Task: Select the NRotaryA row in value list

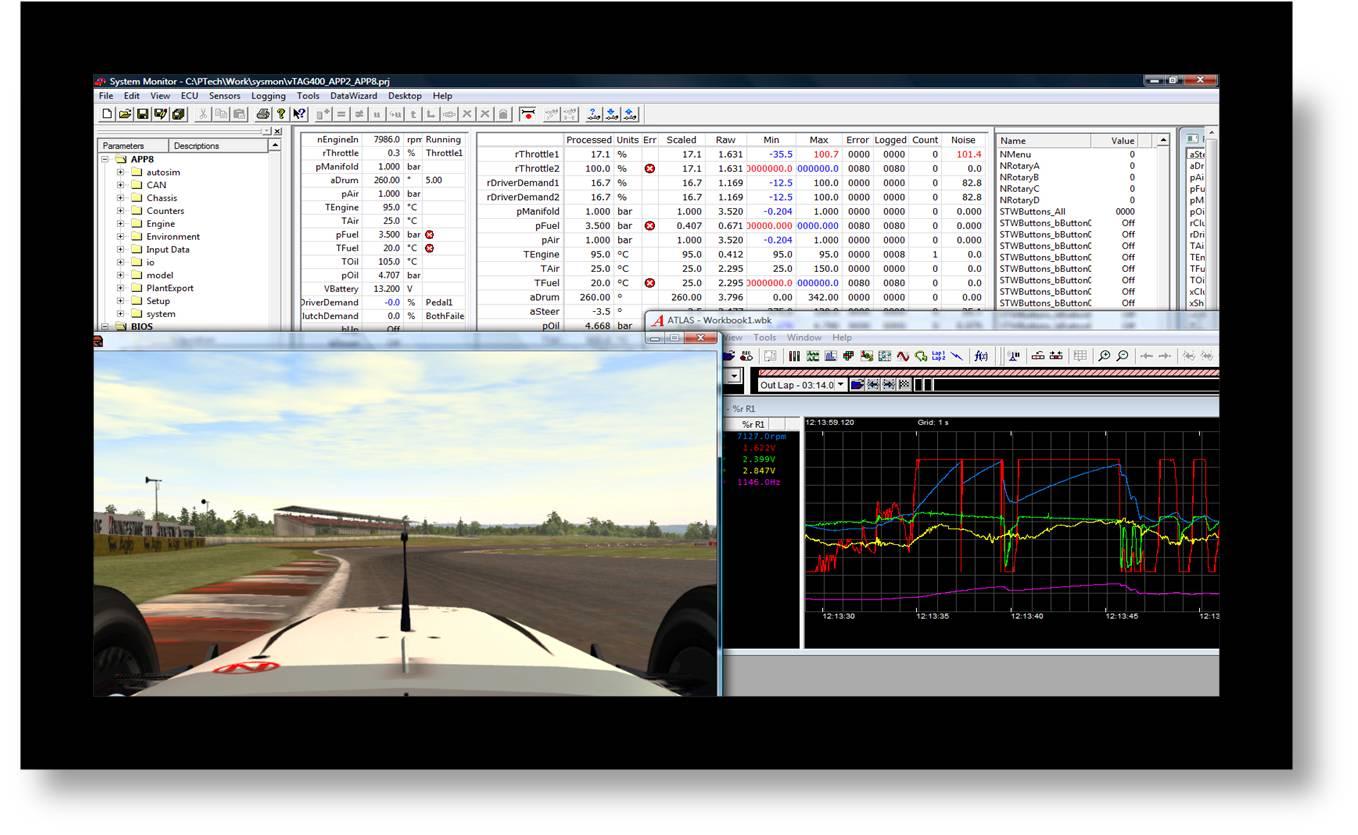Action: (x=1068, y=166)
